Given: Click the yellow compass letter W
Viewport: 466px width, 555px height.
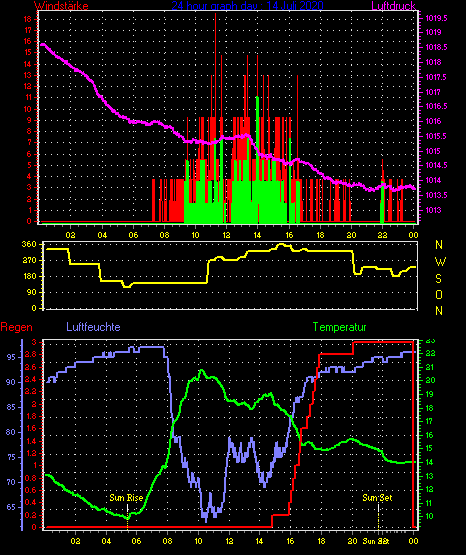Looking at the screenshot, I should click(440, 262).
